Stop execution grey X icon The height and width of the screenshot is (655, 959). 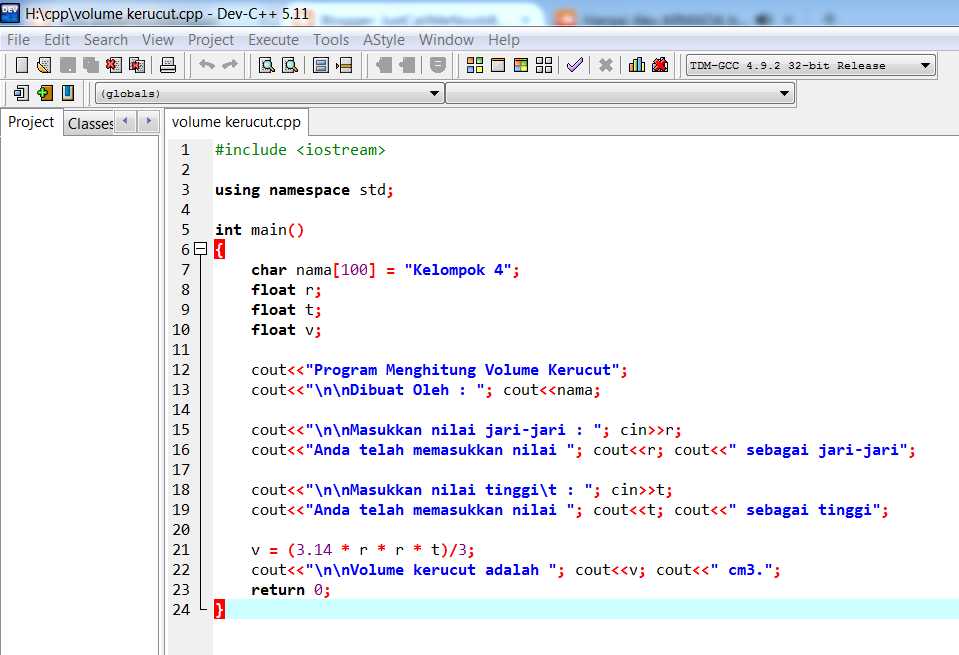click(605, 65)
